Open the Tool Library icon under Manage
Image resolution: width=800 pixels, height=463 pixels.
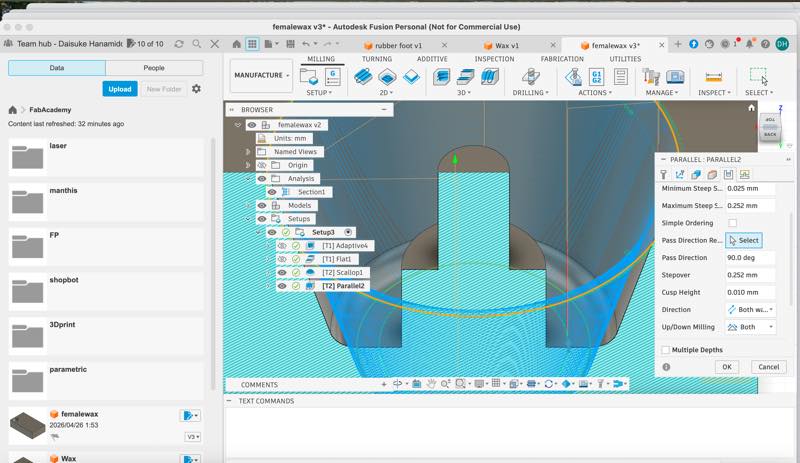(651, 77)
